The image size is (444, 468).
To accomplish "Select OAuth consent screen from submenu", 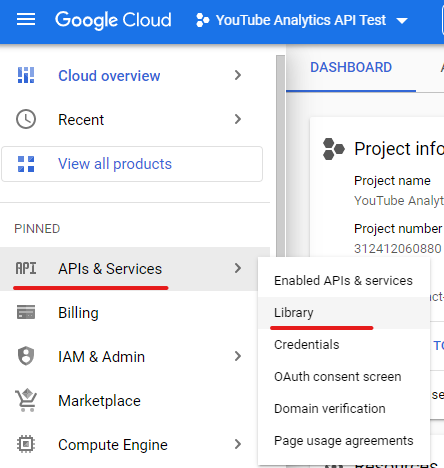I will click(344, 377).
